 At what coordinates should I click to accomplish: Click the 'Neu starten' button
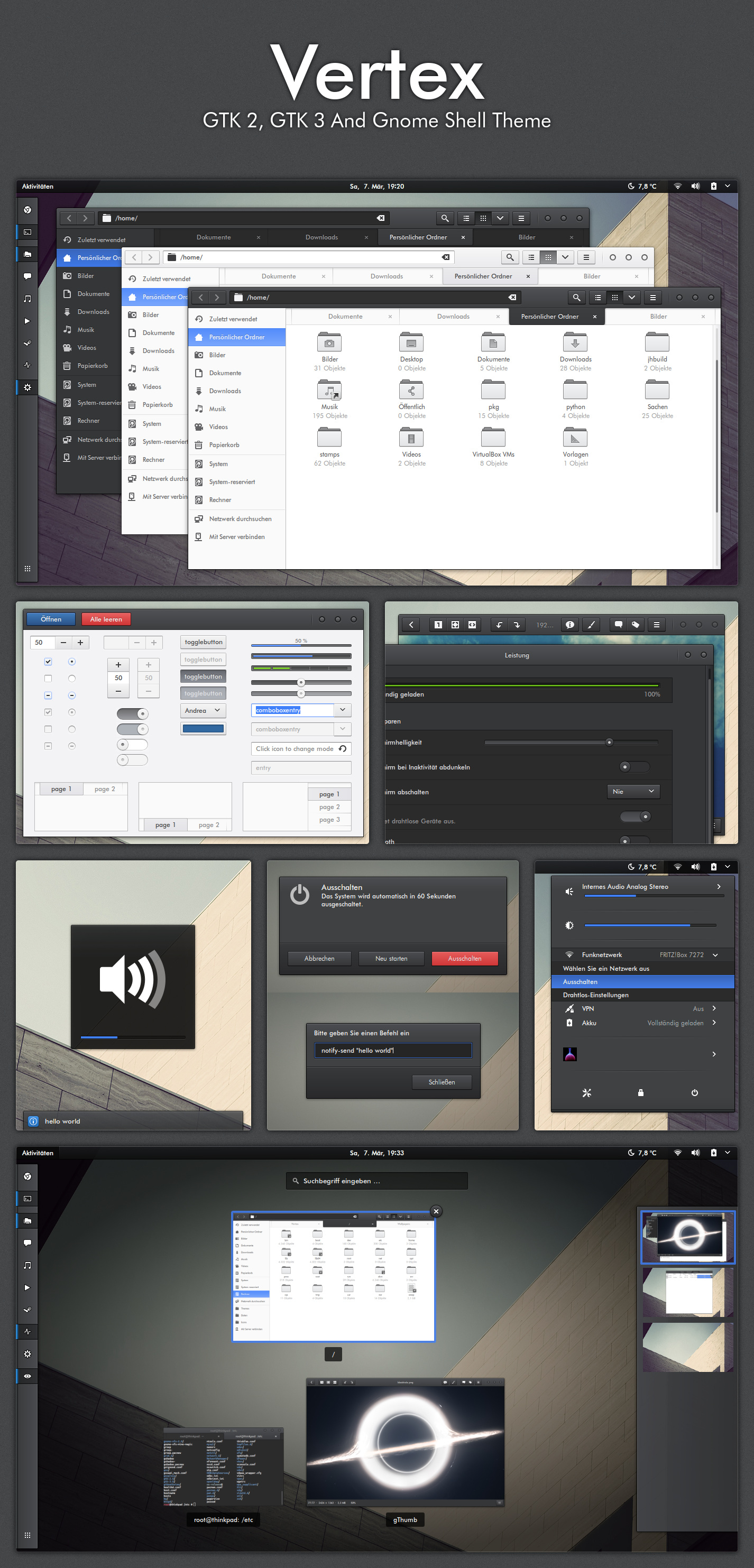pos(391,959)
